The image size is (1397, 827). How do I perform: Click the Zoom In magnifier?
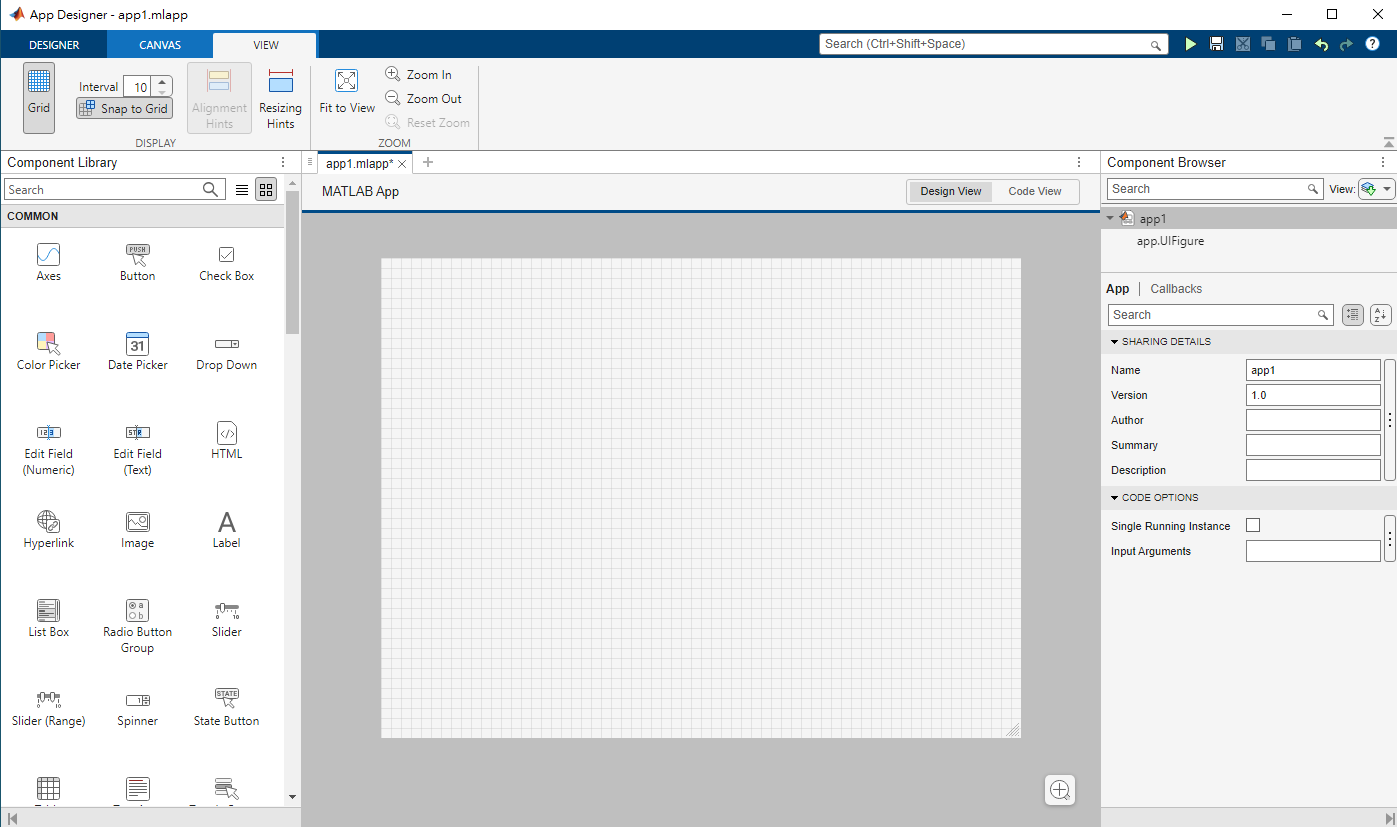pyautogui.click(x=393, y=74)
